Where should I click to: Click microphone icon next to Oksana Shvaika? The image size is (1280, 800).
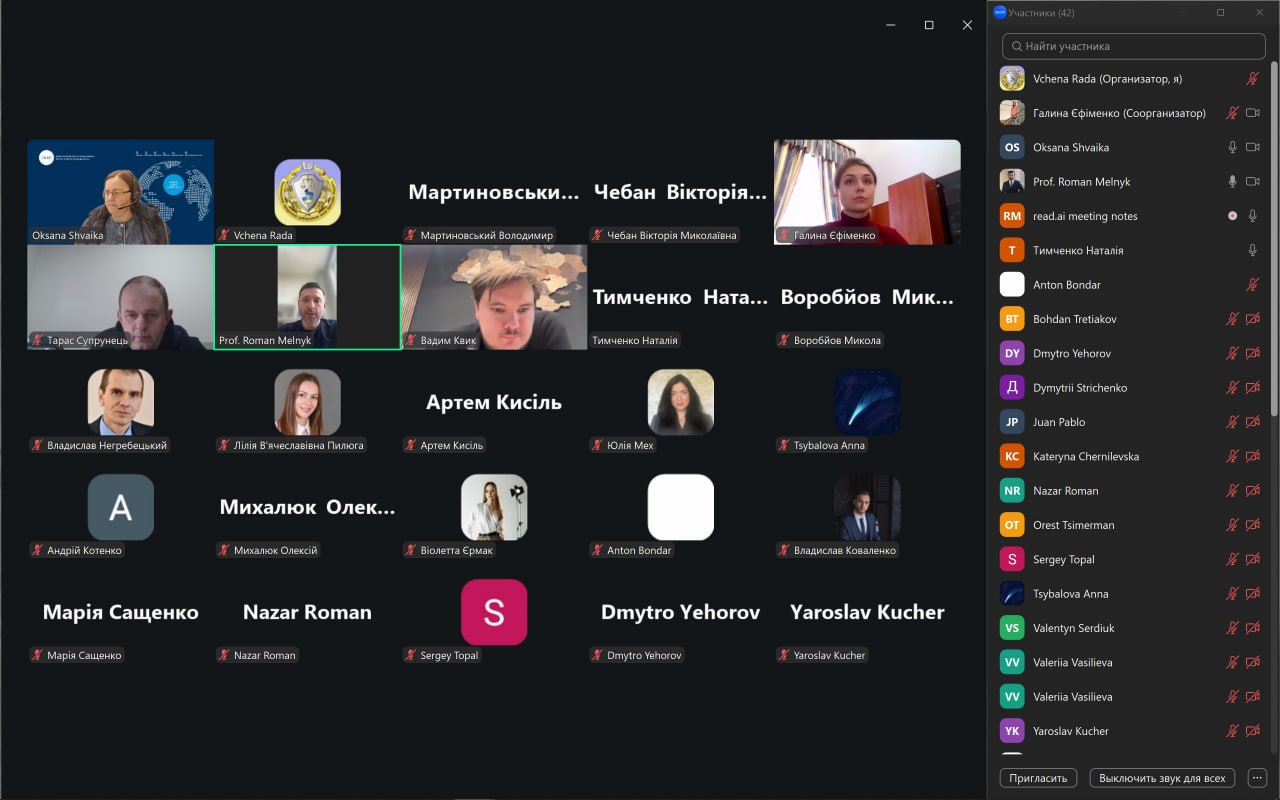click(x=1233, y=147)
